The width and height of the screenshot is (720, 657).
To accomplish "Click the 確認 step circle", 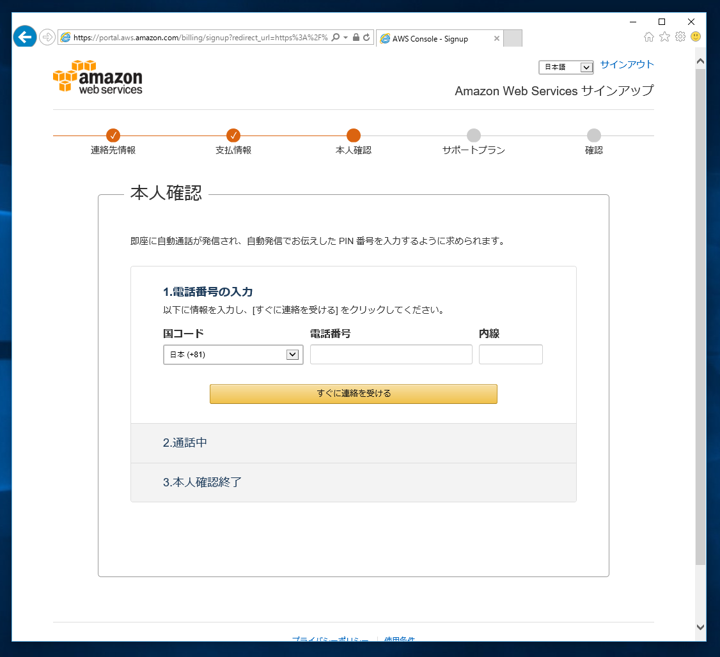I will pyautogui.click(x=594, y=135).
